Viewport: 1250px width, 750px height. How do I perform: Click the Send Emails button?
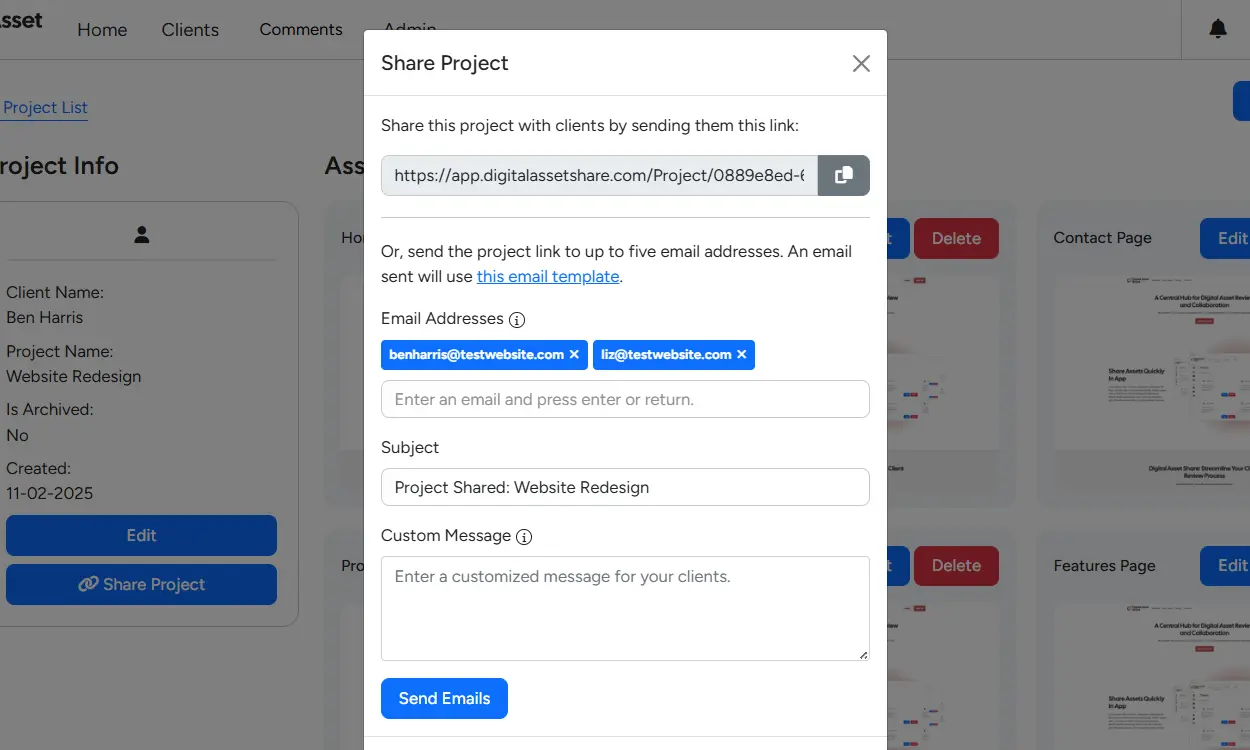(x=444, y=698)
